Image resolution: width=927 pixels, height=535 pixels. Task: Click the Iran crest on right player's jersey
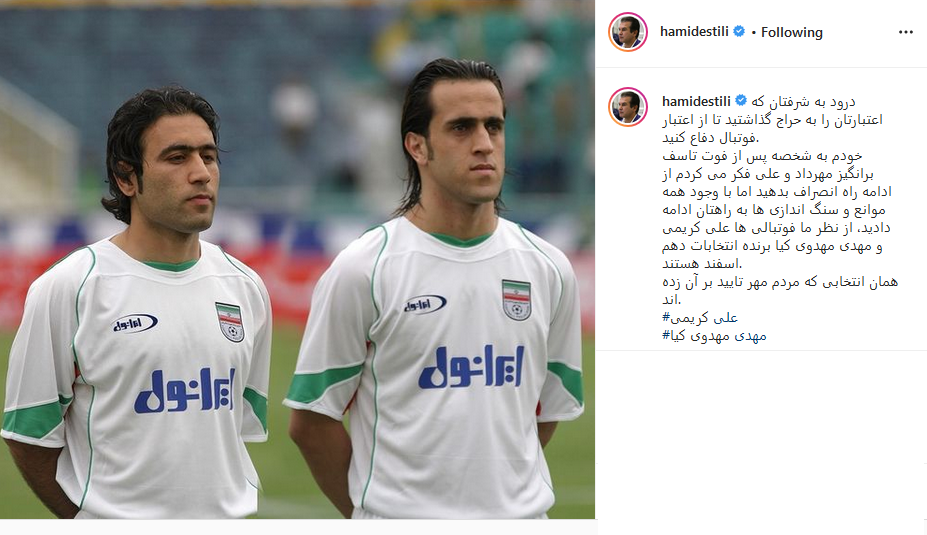coord(516,300)
